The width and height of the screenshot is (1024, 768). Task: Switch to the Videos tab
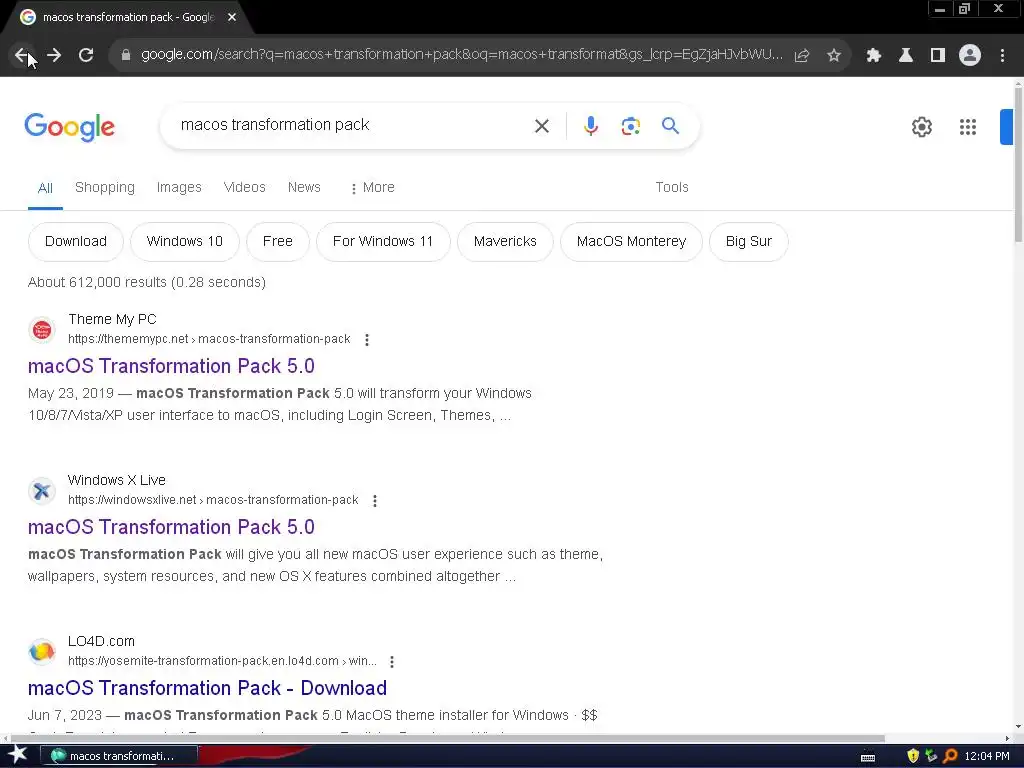244,187
